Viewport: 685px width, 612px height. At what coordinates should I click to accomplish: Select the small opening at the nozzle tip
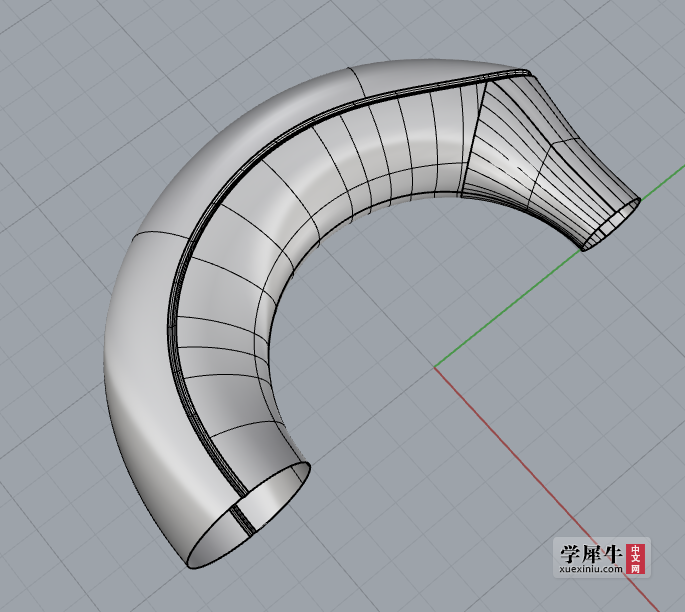(x=612, y=225)
